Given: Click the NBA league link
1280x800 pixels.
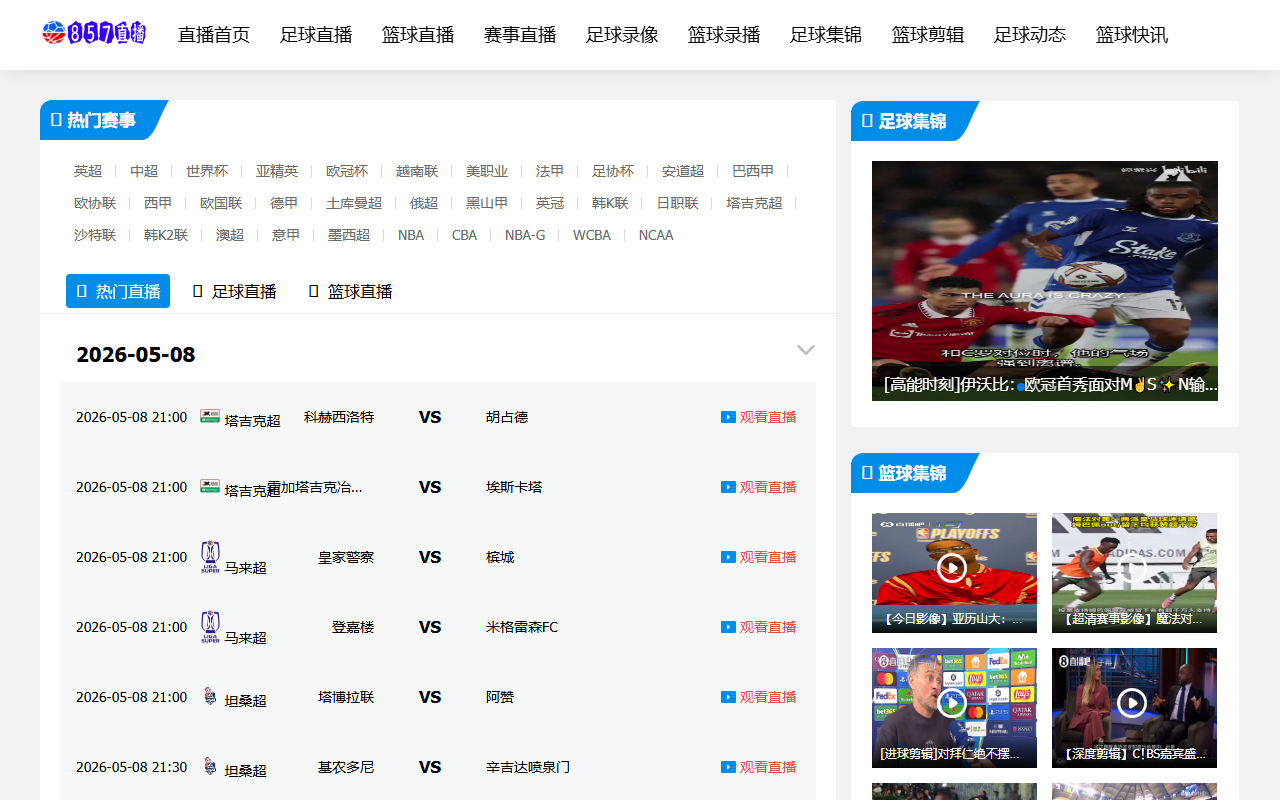Looking at the screenshot, I should (411, 235).
